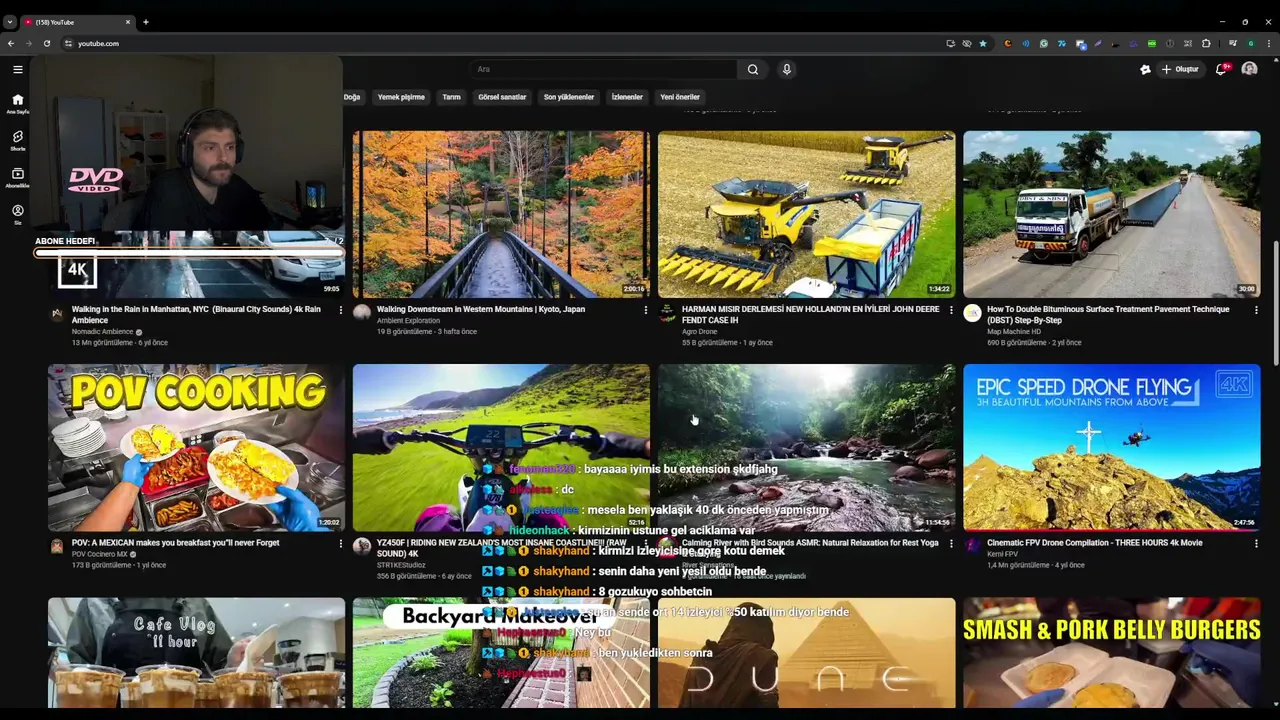This screenshot has width=1280, height=720.
Task: Click the search magnifier button
Action: (x=753, y=69)
